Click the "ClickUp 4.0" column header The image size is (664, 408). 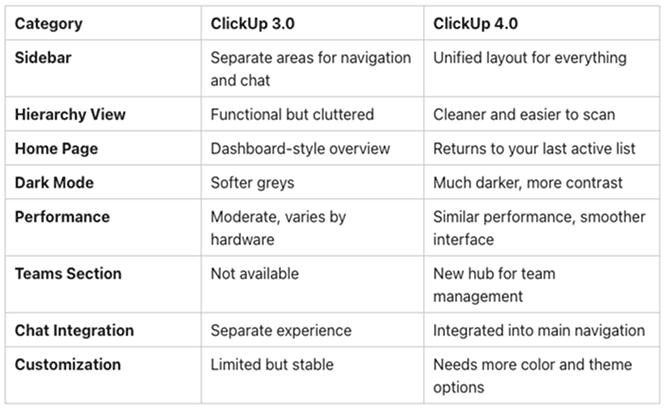[x=476, y=23]
